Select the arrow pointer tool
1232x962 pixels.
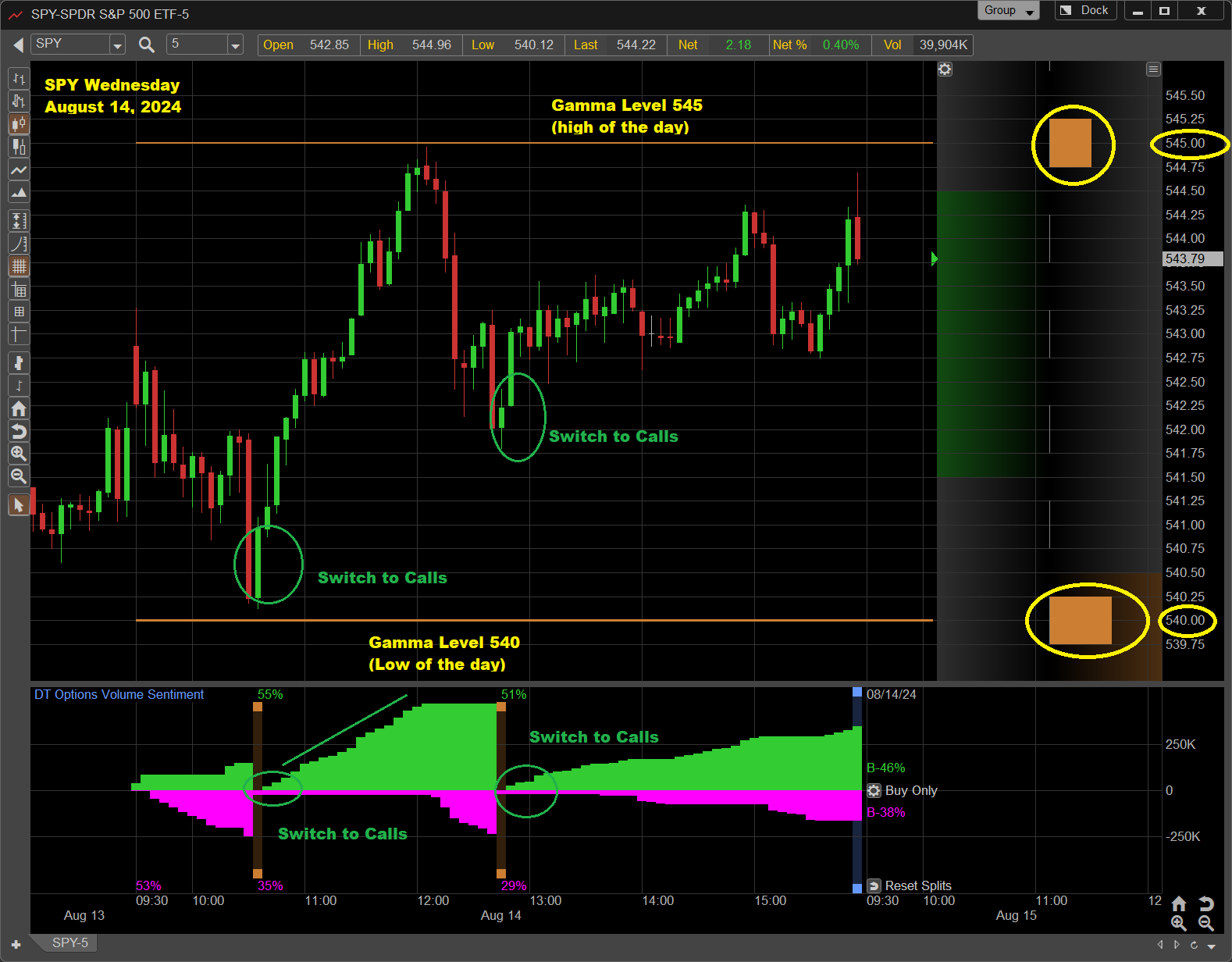click(19, 505)
